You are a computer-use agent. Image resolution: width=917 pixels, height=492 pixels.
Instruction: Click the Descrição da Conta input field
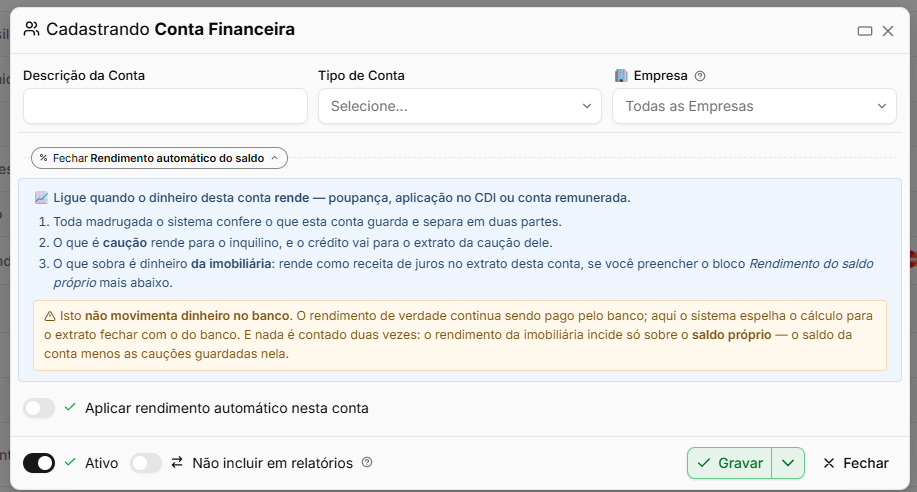pyautogui.click(x=166, y=106)
